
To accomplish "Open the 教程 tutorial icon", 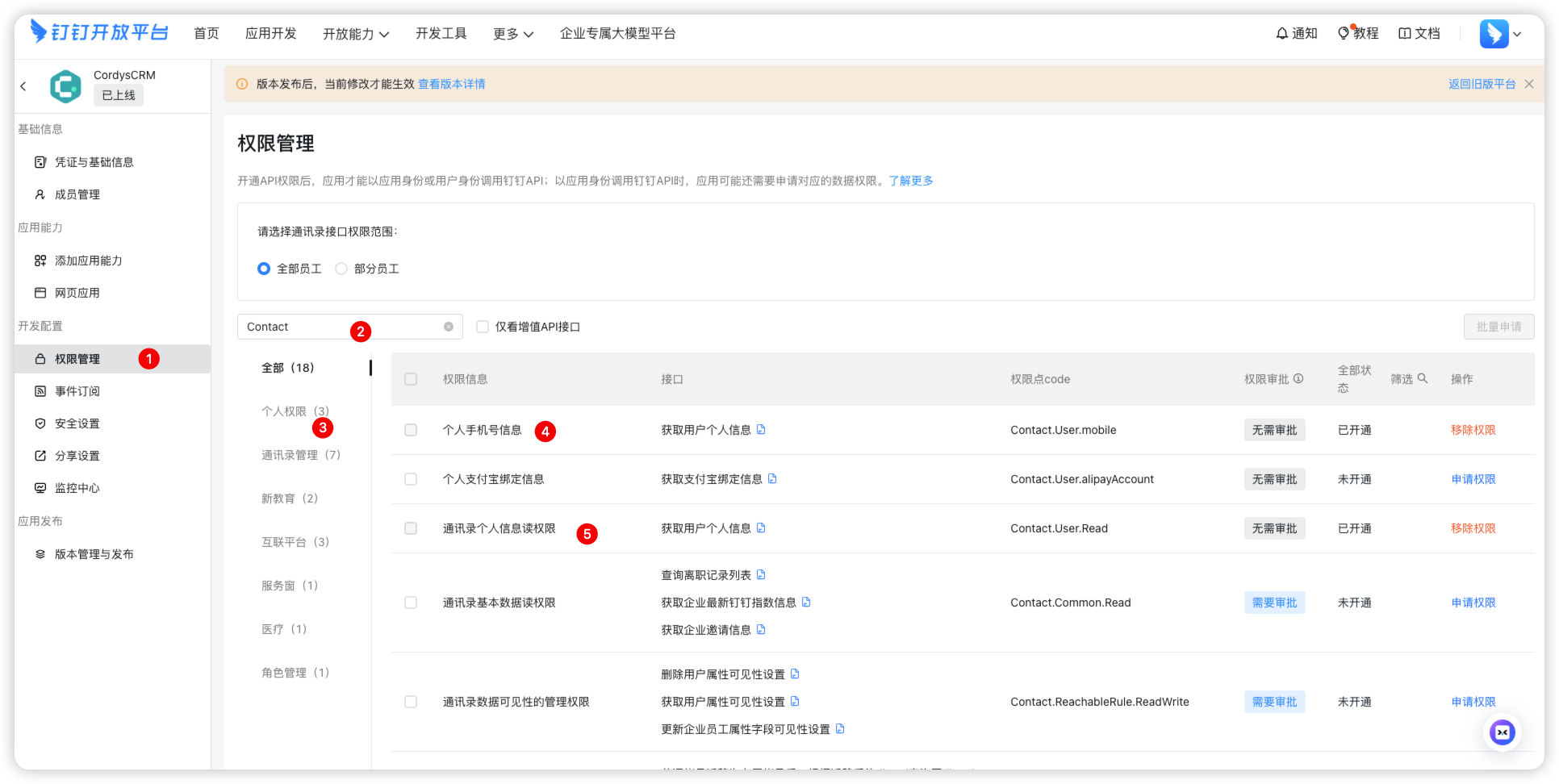I will (1357, 33).
